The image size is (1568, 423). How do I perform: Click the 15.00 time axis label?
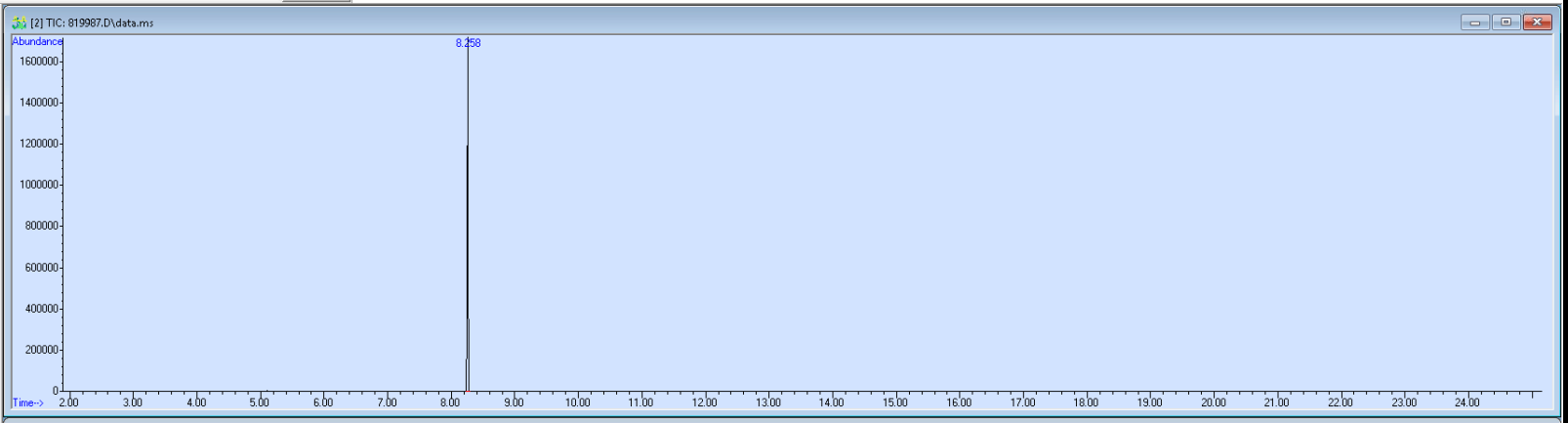[895, 402]
